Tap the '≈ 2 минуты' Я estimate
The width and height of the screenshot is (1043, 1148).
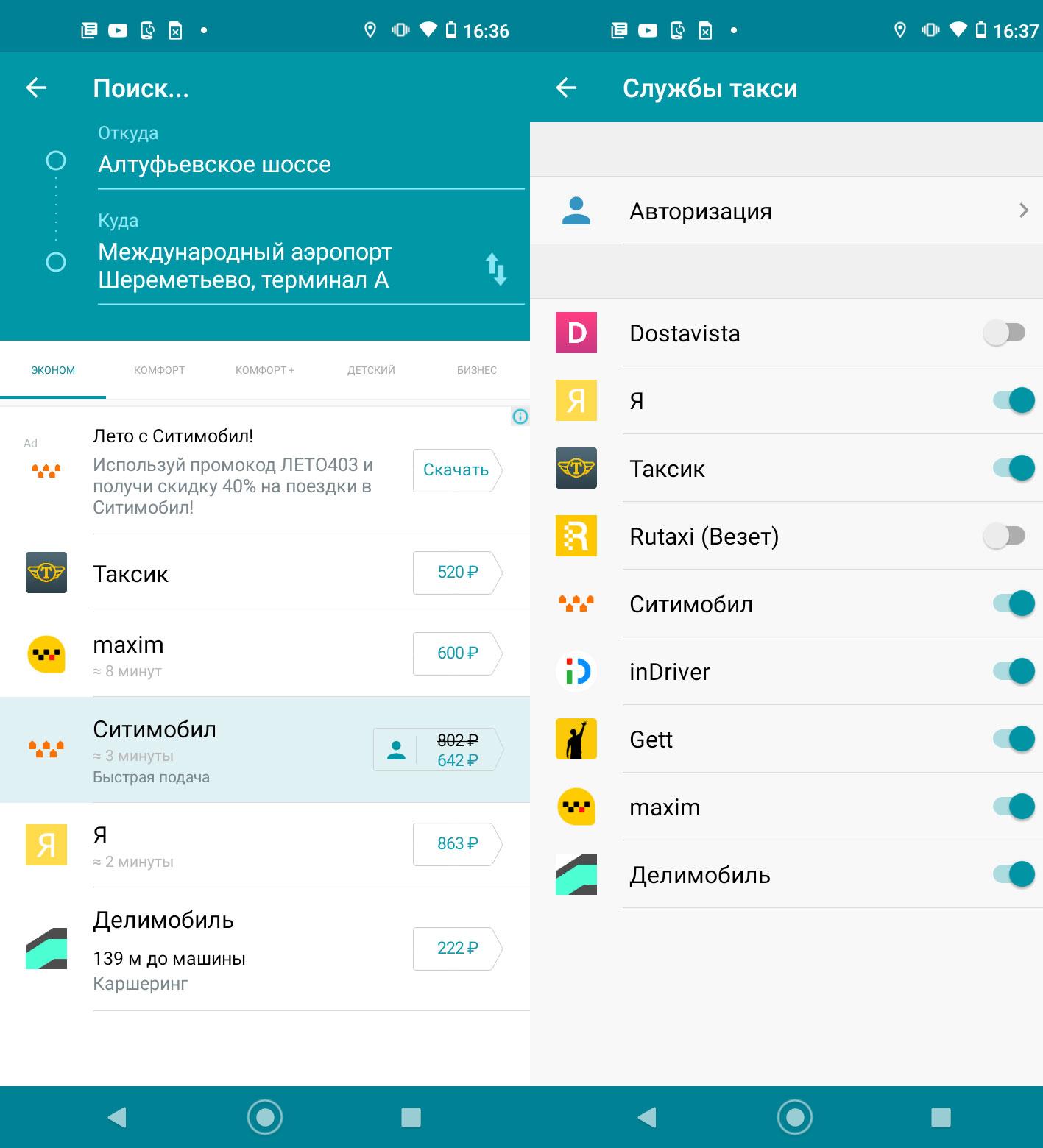133,862
